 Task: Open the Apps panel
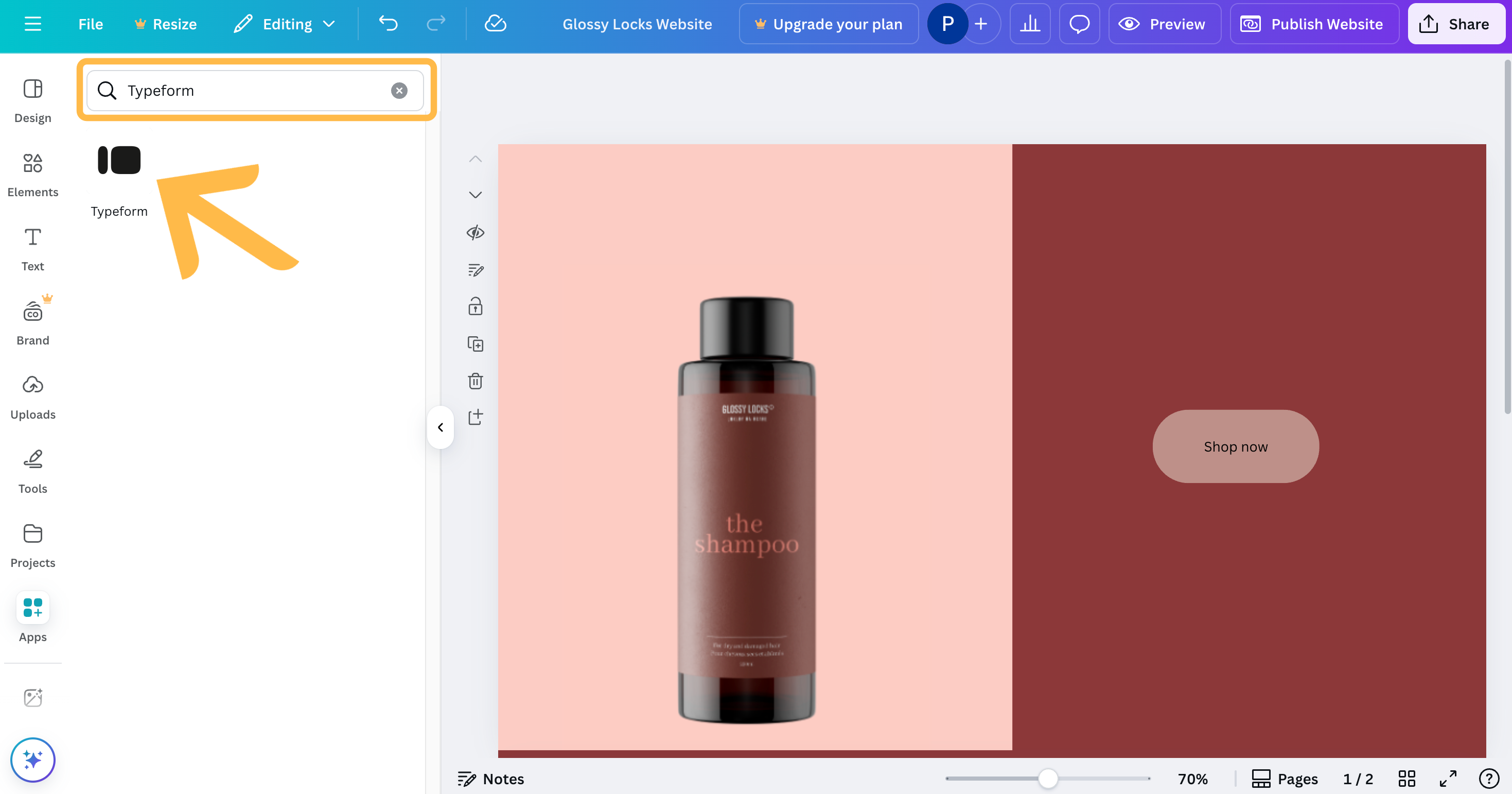point(33,617)
